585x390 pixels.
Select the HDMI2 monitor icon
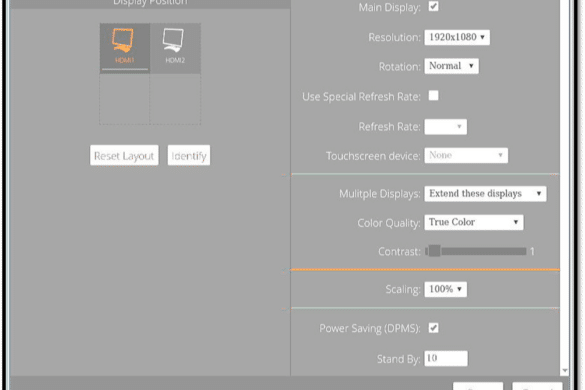175,48
